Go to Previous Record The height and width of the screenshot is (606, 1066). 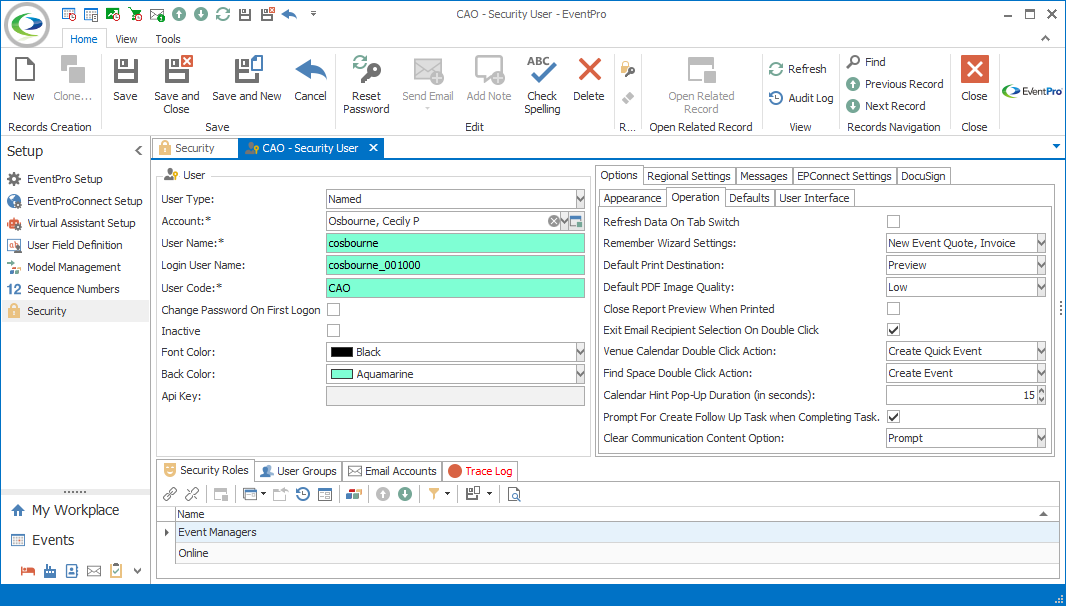(894, 84)
